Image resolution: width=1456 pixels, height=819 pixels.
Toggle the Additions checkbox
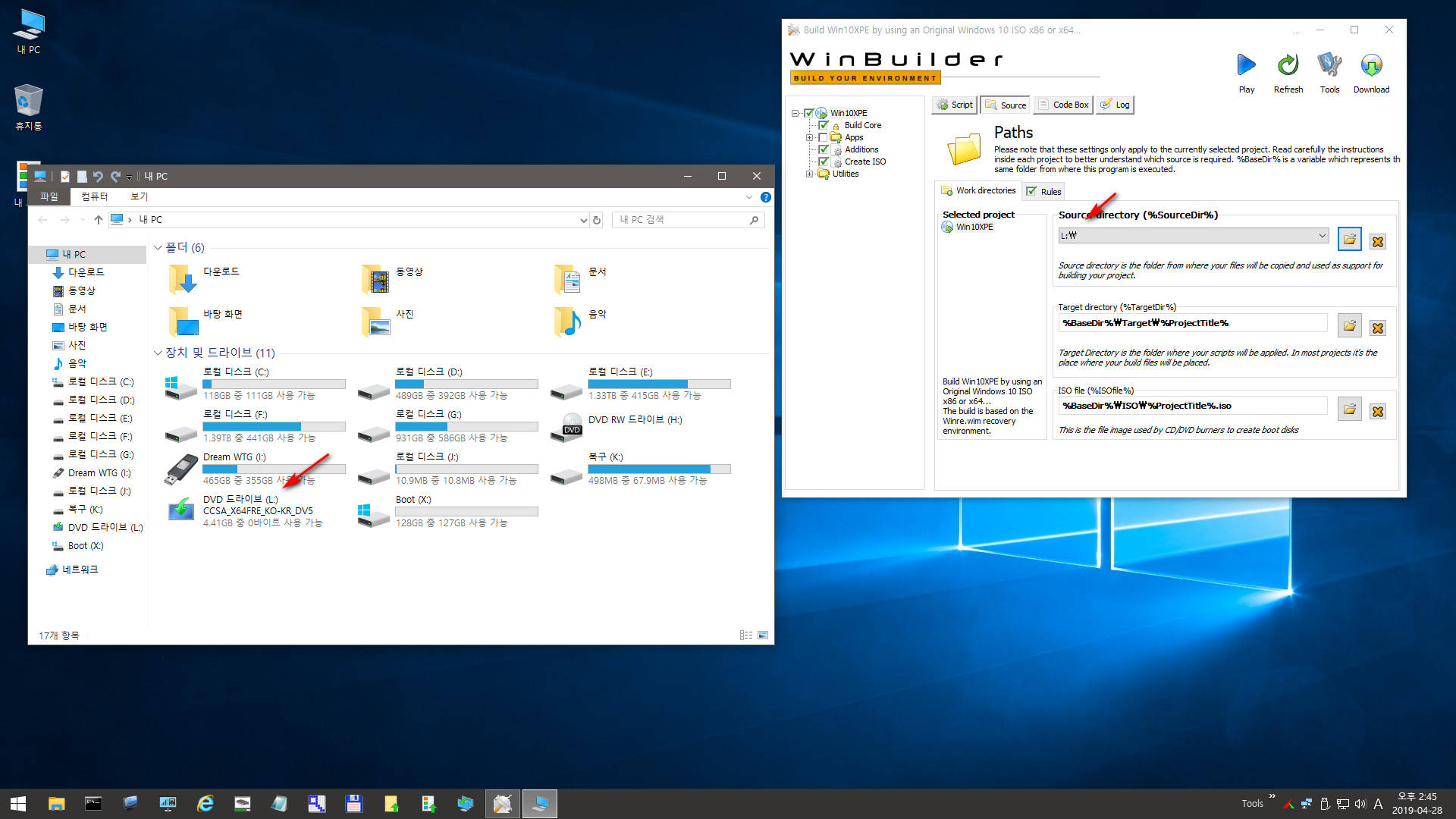coord(823,149)
